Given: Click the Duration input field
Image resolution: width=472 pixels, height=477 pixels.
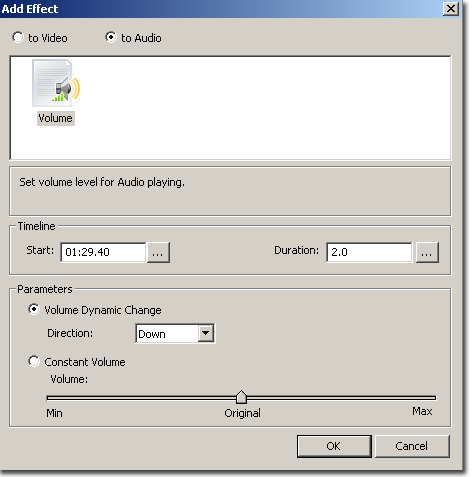Looking at the screenshot, I should click(x=369, y=252).
